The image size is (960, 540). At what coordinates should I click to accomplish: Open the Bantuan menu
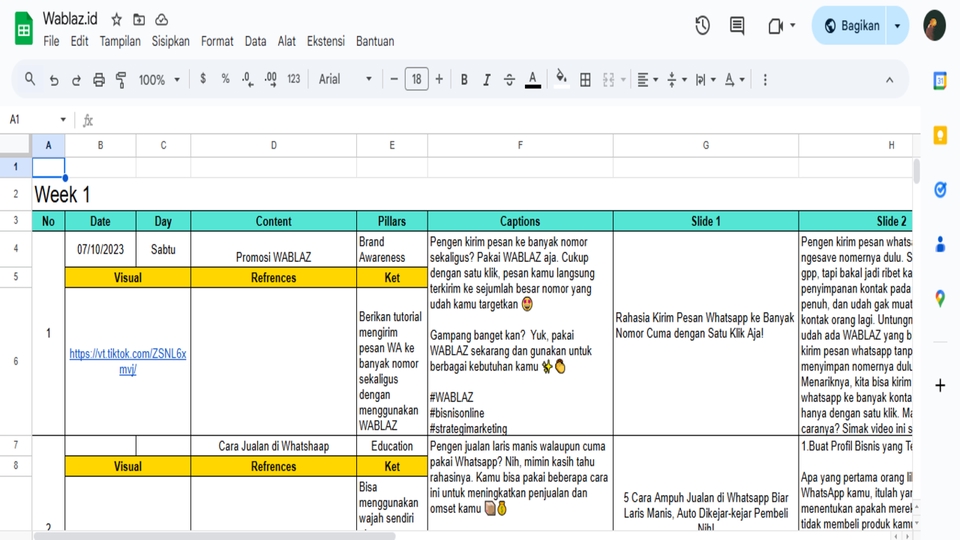click(x=375, y=41)
